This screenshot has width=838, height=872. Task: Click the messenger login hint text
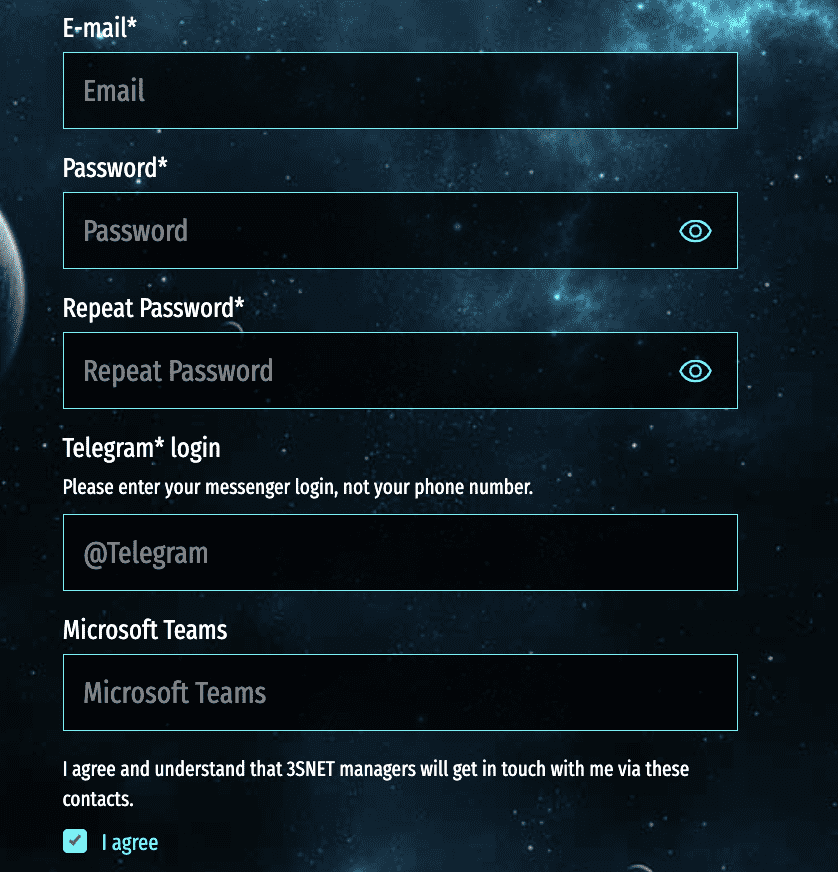pyautogui.click(x=297, y=487)
